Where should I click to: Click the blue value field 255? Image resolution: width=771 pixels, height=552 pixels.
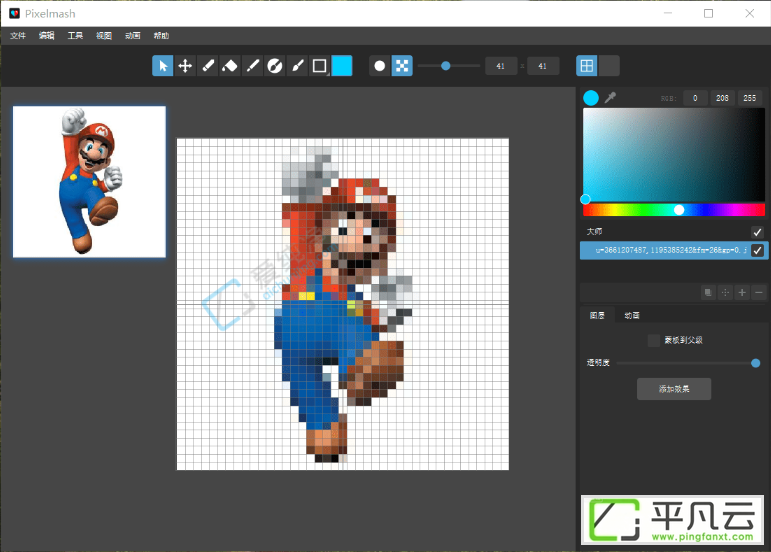tap(749, 98)
